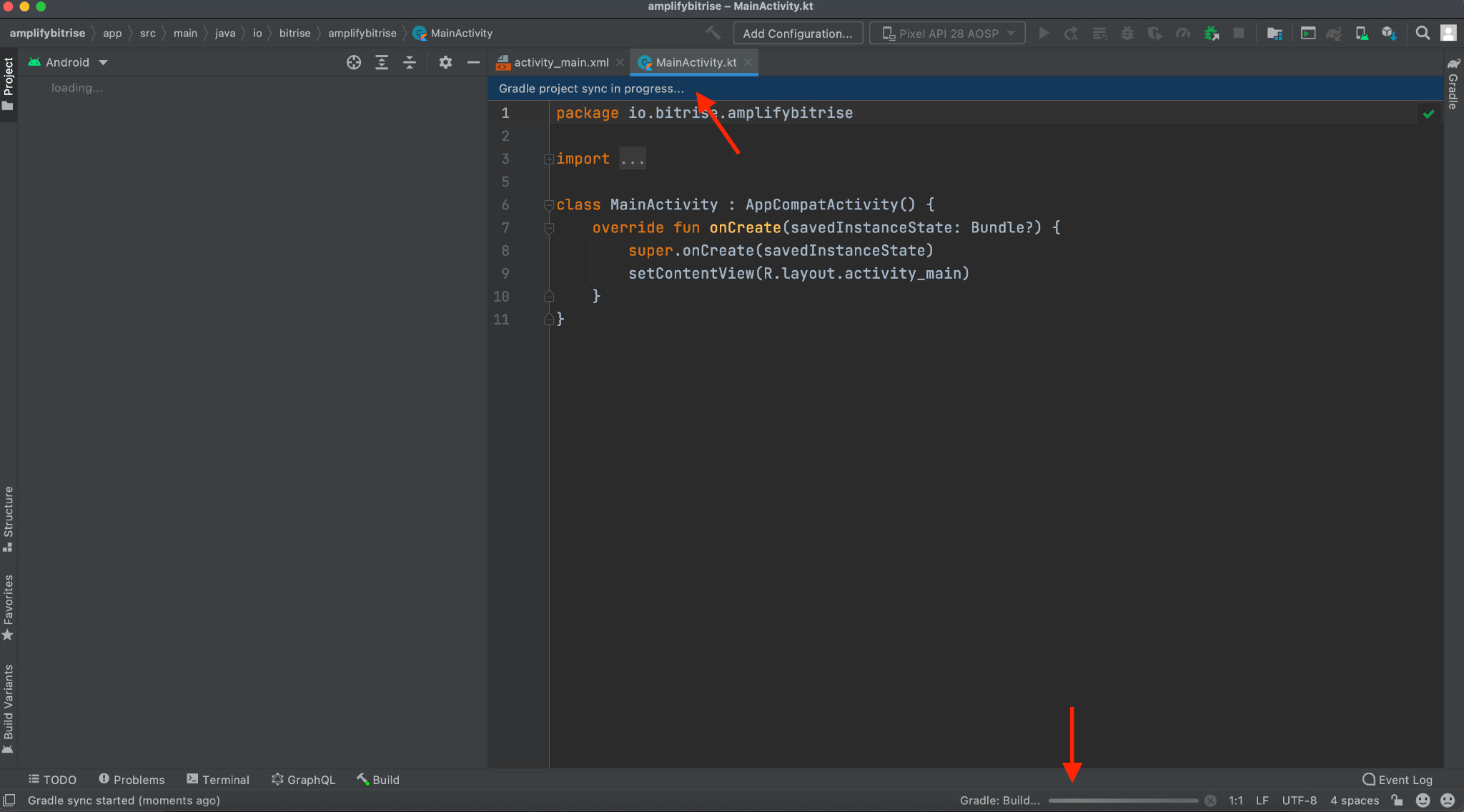
Task: Expand the folded import block
Action: coord(548,159)
